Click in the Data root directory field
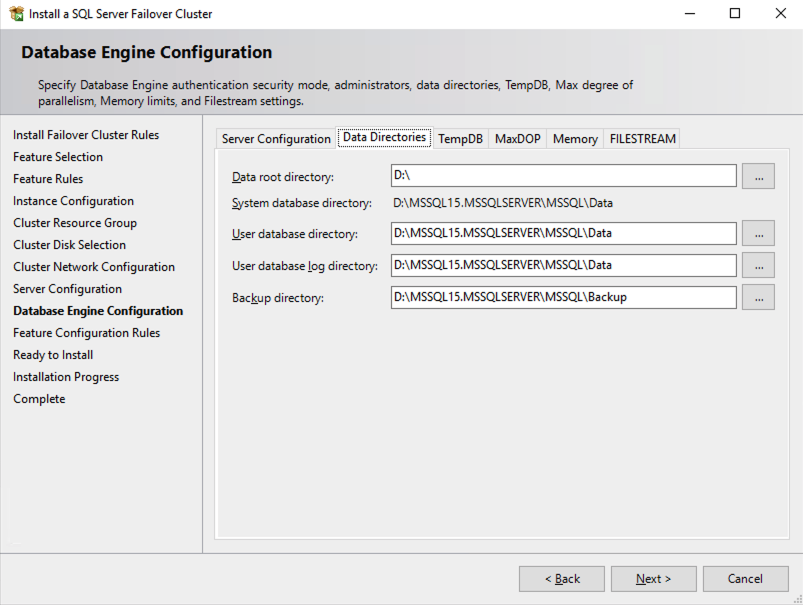Image resolution: width=803 pixels, height=605 pixels. (x=564, y=176)
